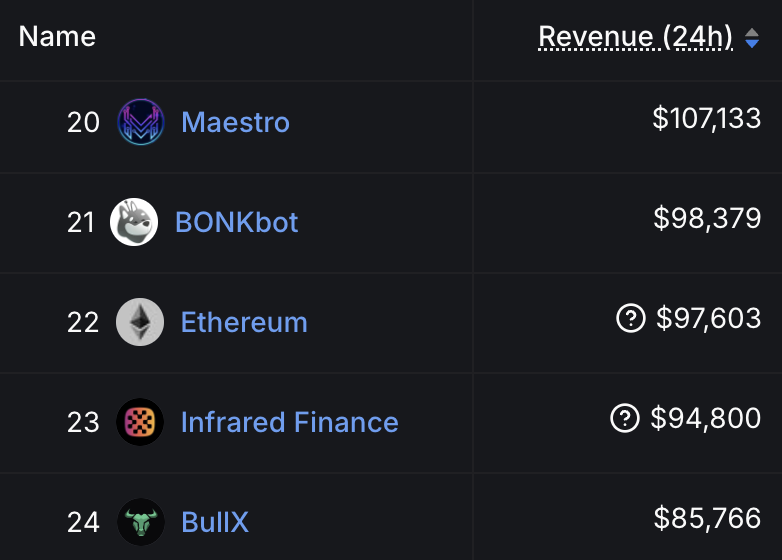Click the Name column header
The image size is (782, 560).
tap(57, 36)
